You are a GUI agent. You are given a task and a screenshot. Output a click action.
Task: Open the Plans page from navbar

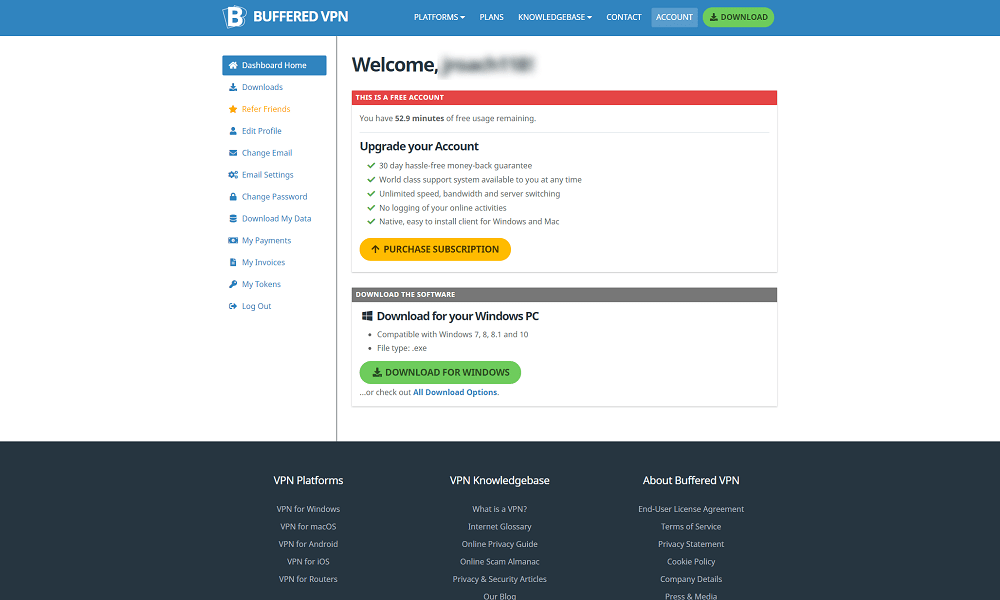click(x=492, y=17)
